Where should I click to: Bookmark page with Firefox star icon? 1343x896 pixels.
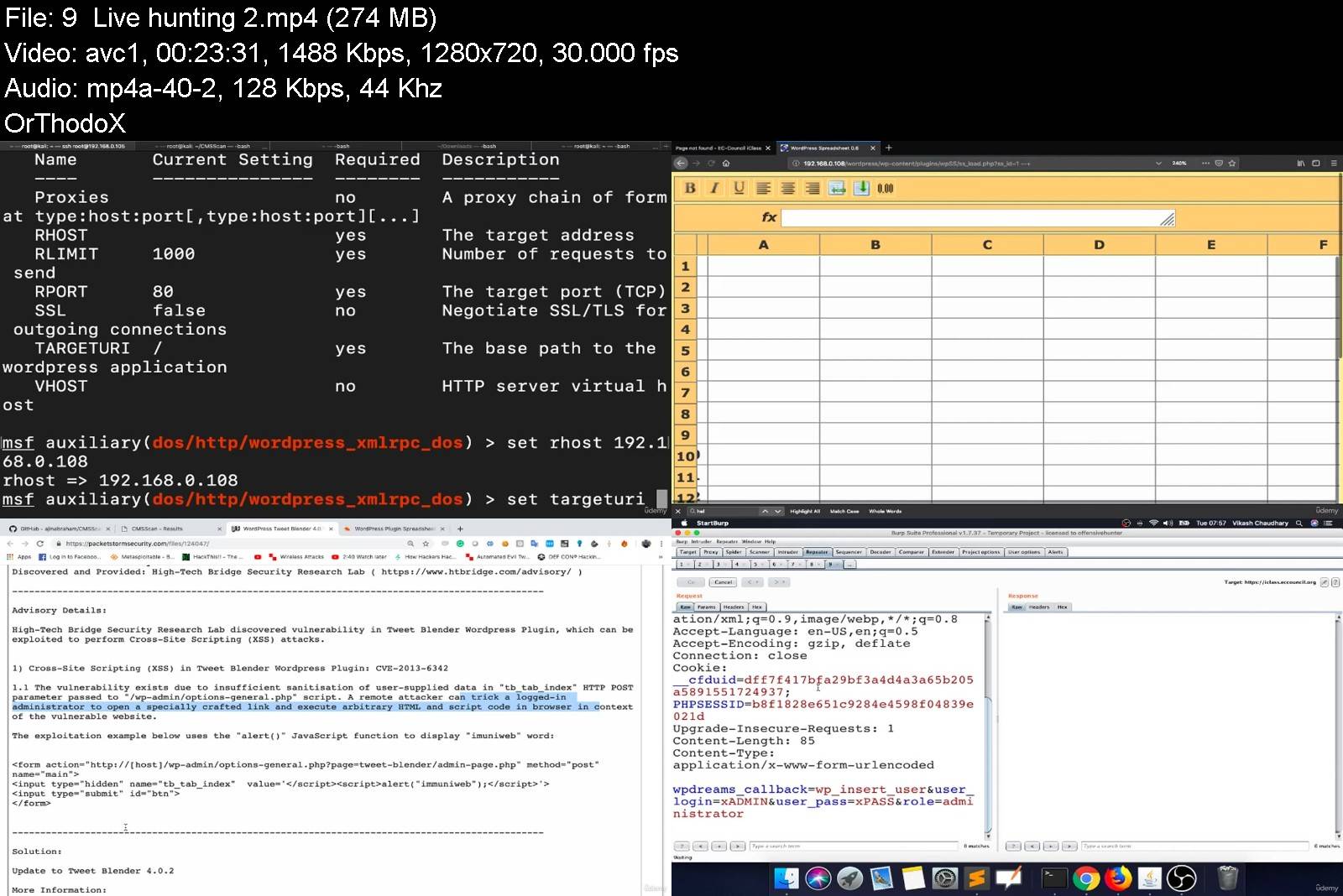(x=1232, y=164)
